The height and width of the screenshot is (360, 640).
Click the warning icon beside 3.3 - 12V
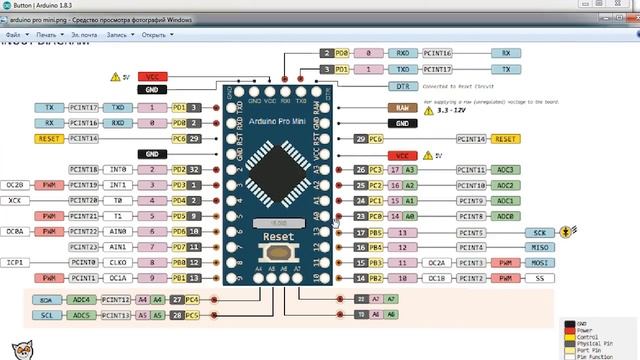(x=429, y=111)
